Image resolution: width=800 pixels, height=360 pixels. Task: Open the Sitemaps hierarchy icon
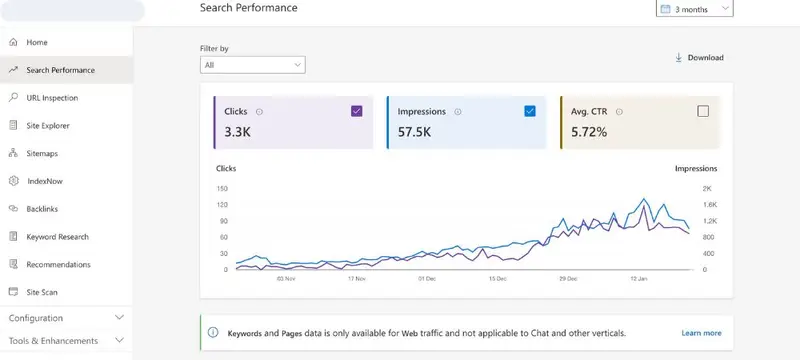pyautogui.click(x=13, y=153)
